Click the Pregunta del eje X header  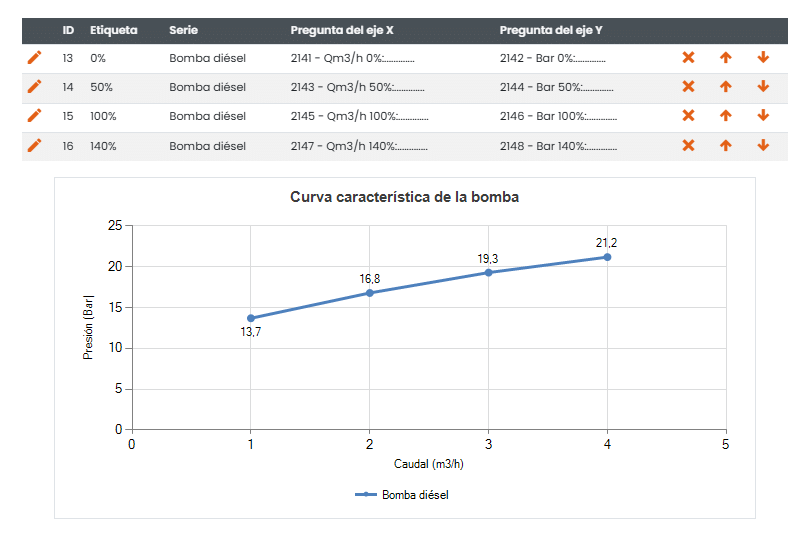click(342, 30)
